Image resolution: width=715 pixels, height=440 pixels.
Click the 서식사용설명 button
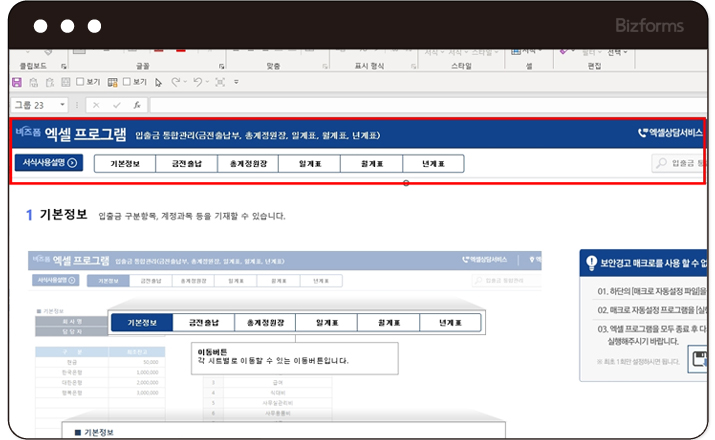(48, 163)
